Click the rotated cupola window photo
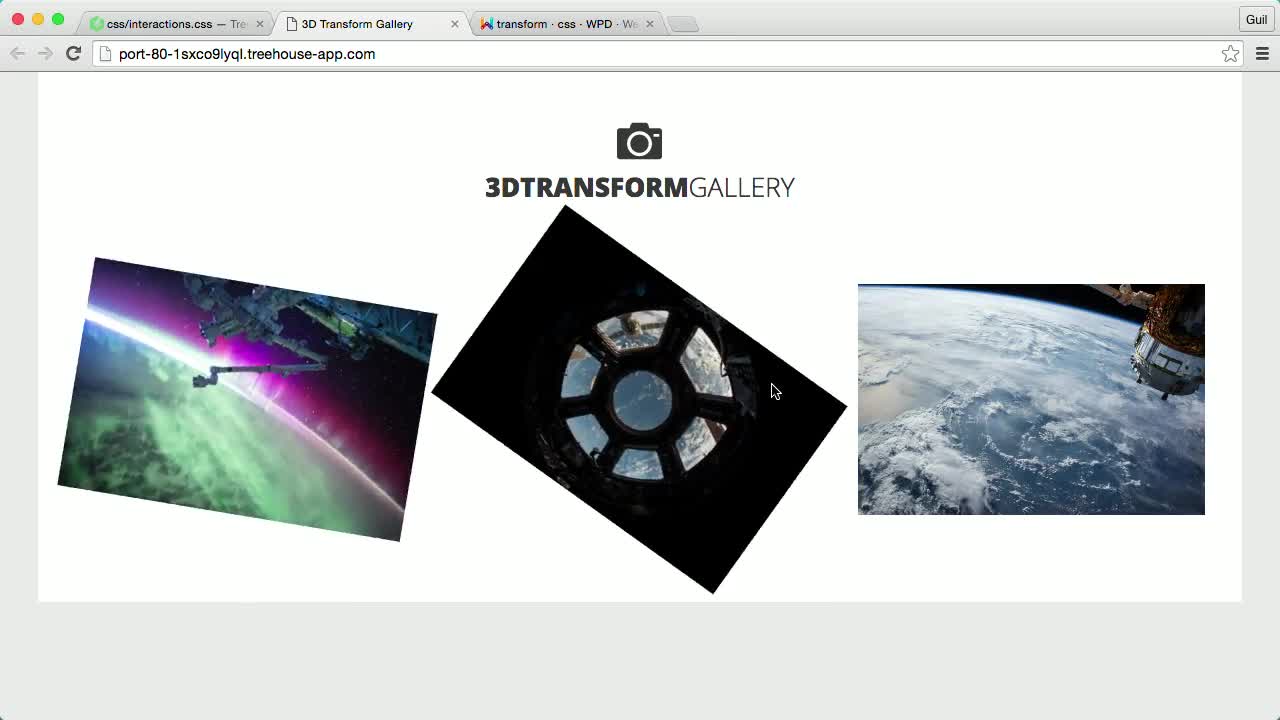 tap(640, 400)
